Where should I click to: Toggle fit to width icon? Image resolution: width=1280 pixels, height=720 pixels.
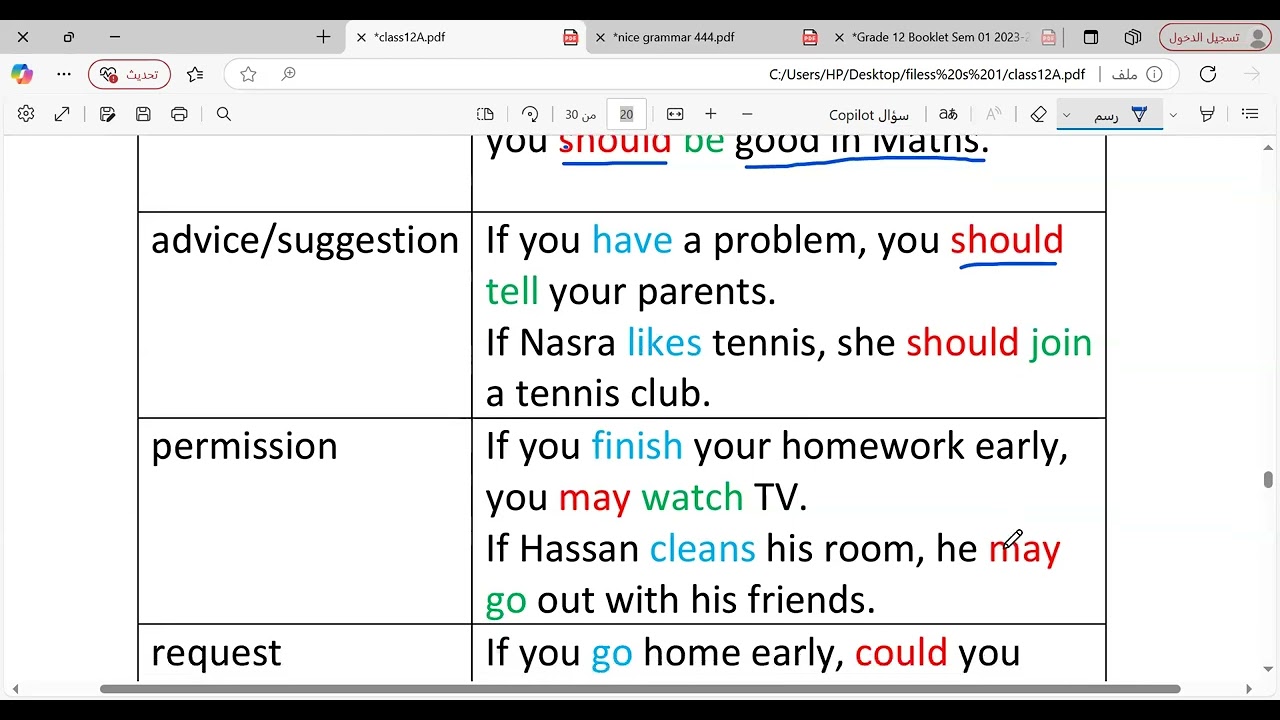coord(675,114)
